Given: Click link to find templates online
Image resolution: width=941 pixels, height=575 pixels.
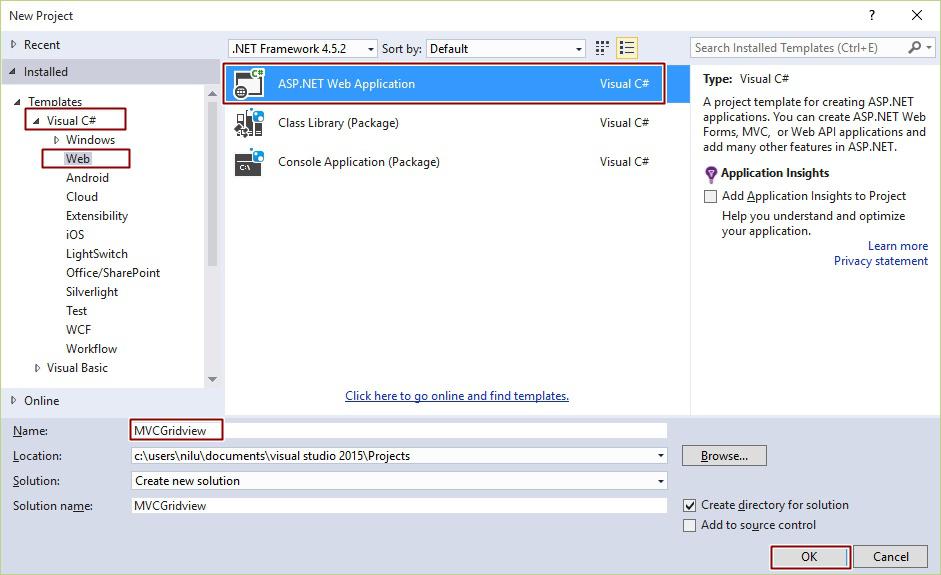Looking at the screenshot, I should 457,396.
